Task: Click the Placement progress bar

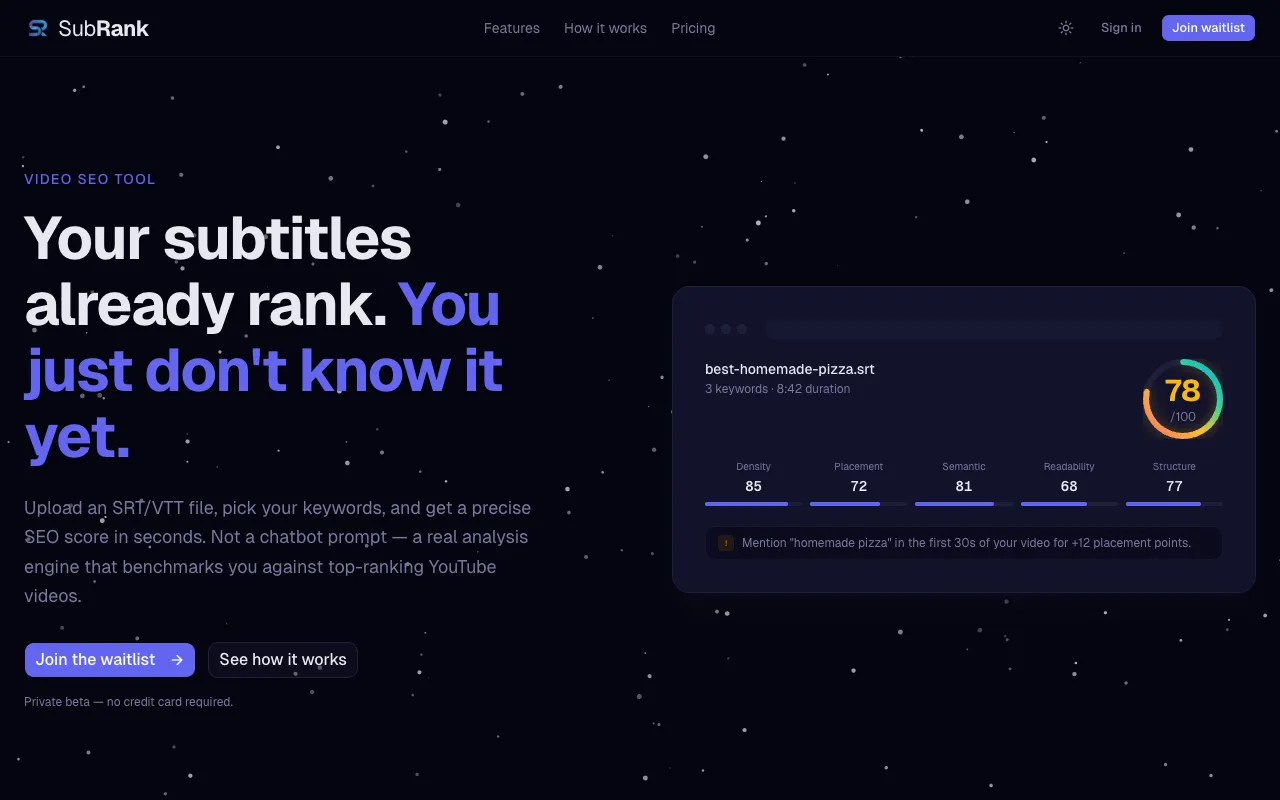Action: (x=858, y=504)
